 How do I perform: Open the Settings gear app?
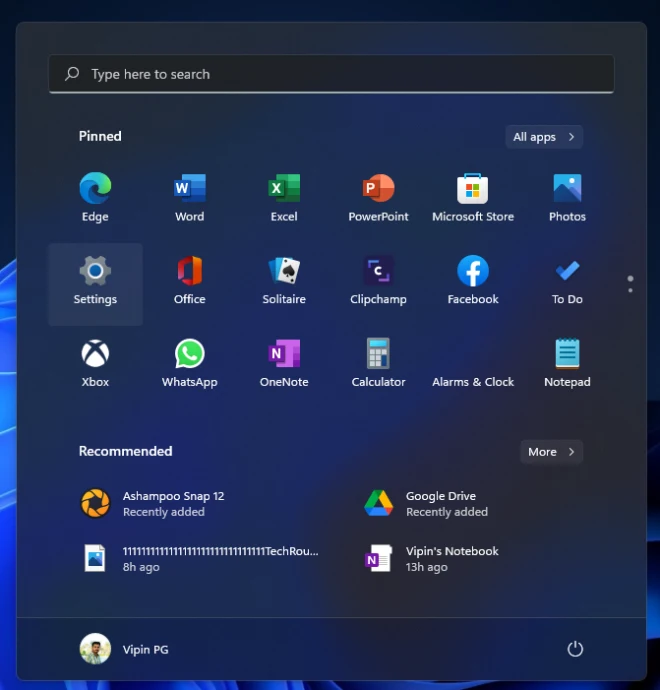click(x=95, y=284)
